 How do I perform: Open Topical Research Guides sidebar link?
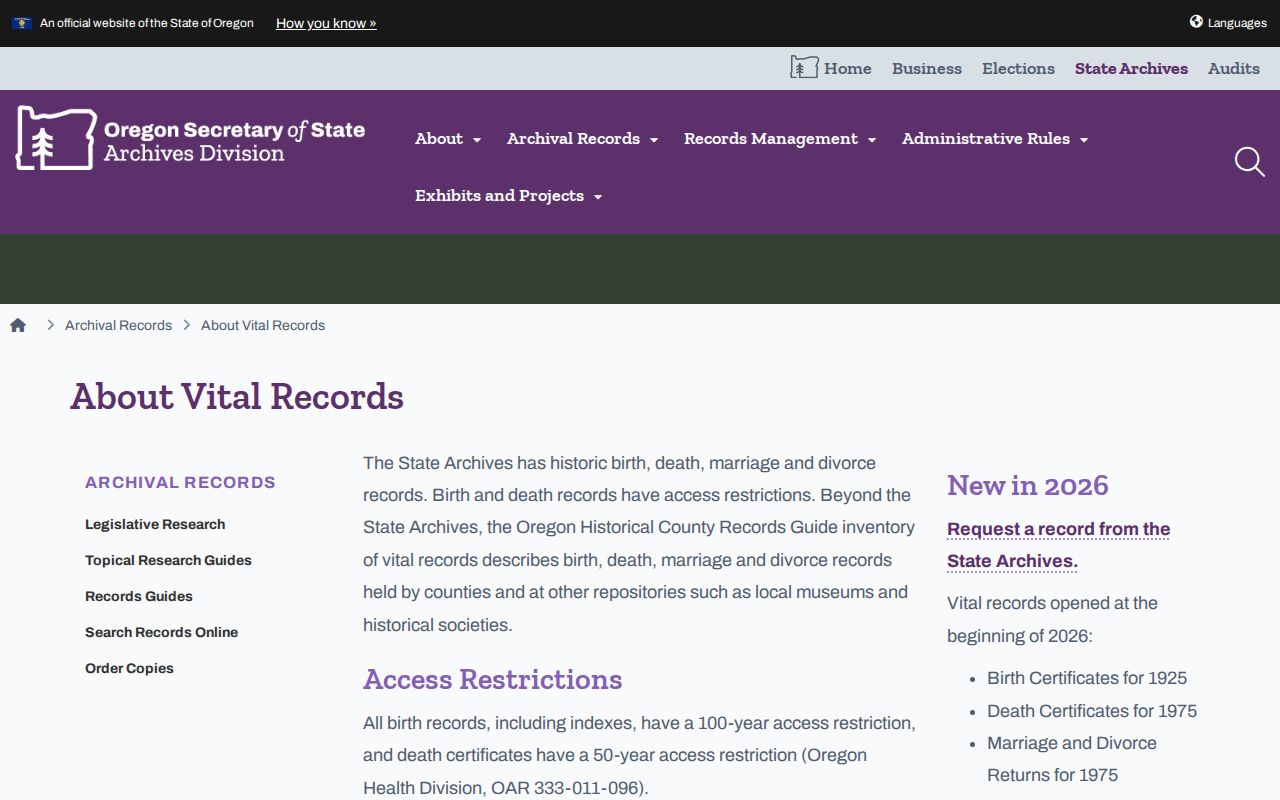pos(168,560)
